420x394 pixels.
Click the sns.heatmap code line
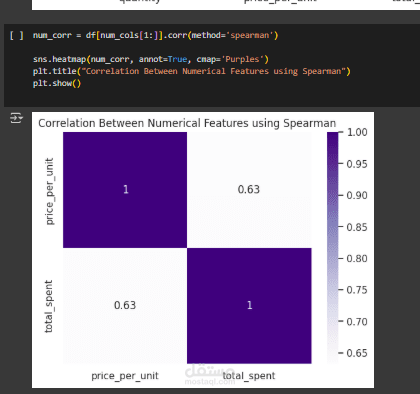click(151, 59)
